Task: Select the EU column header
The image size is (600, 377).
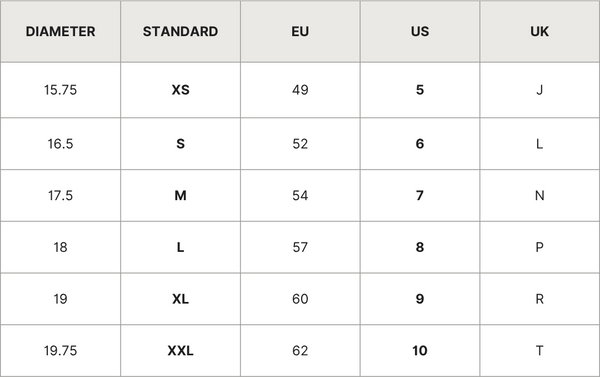Action: 300,31
